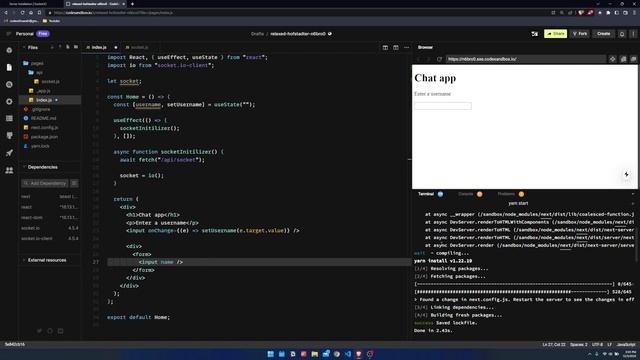The width and height of the screenshot is (640, 360).
Task: Collapse the terminal panel chevron
Action: pos(633,194)
